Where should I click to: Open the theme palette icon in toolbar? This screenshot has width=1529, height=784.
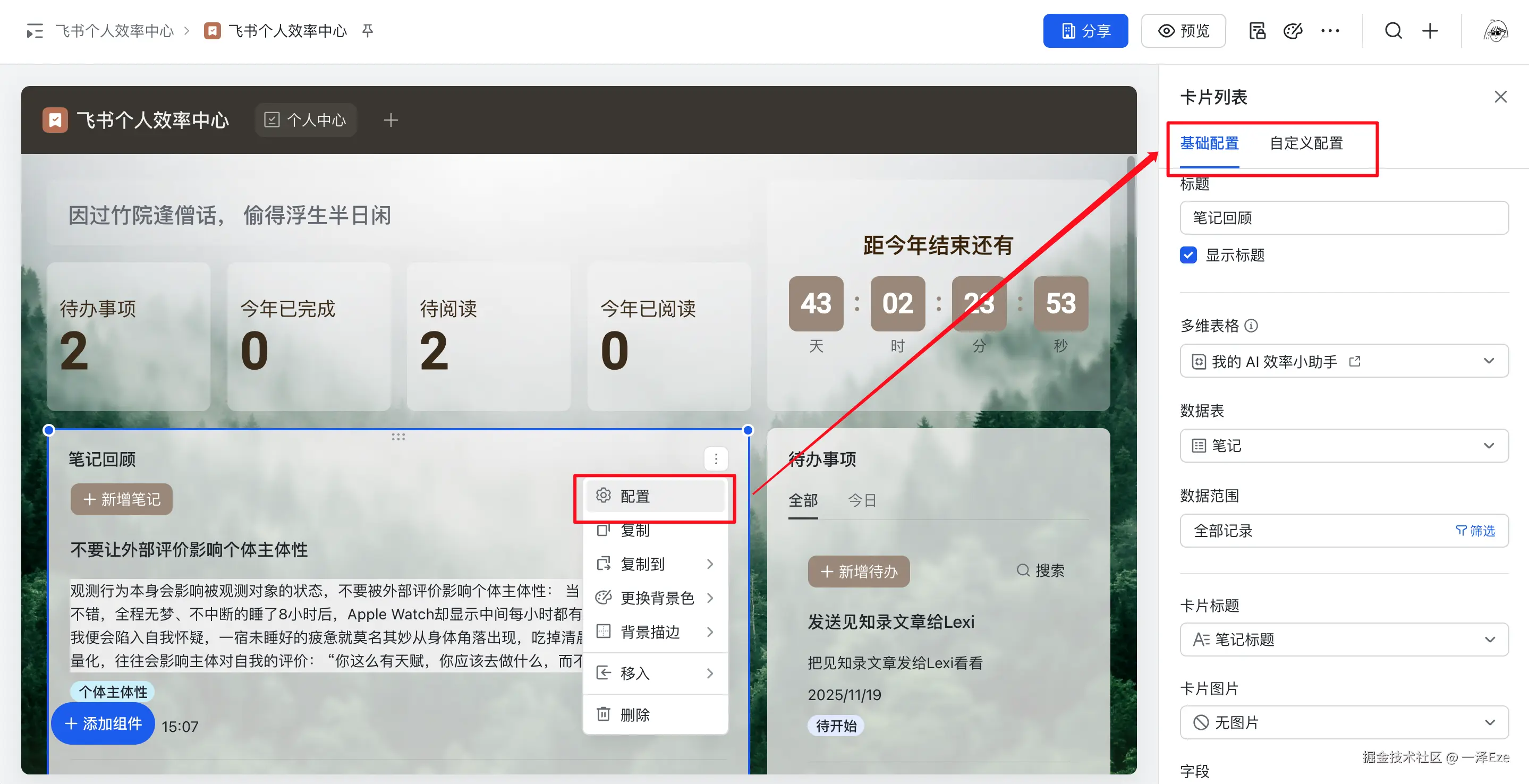1292,31
